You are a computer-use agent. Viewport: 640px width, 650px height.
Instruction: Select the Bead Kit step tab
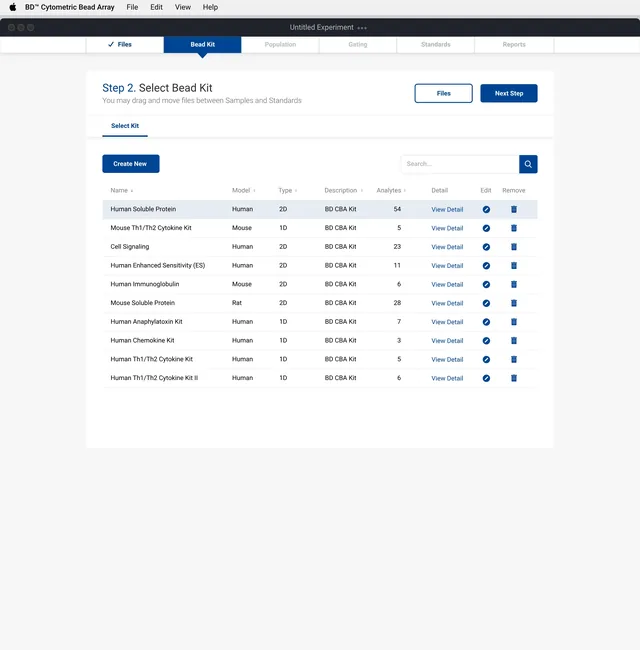[x=202, y=44]
